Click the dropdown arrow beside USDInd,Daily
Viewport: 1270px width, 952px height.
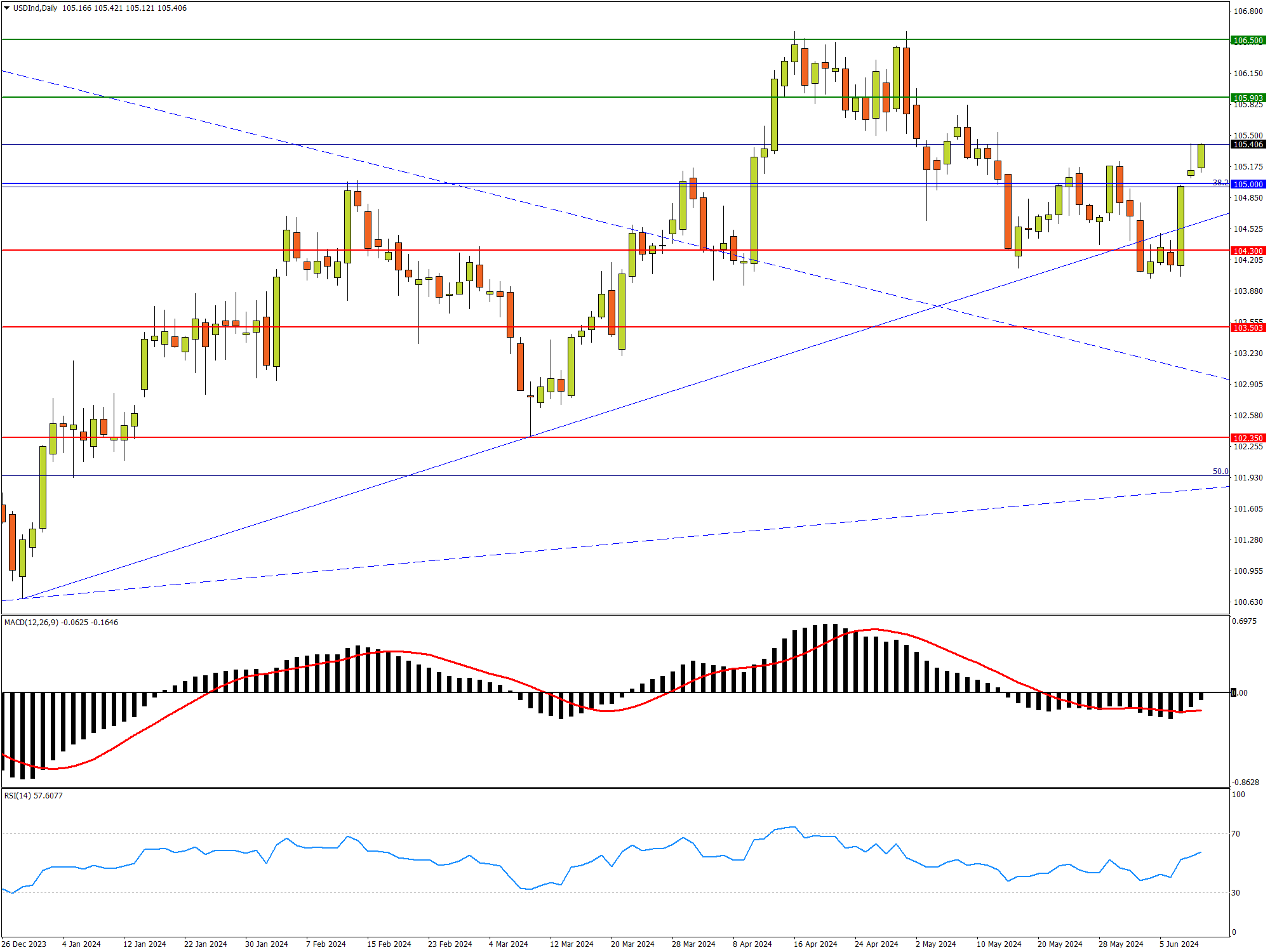7,8
